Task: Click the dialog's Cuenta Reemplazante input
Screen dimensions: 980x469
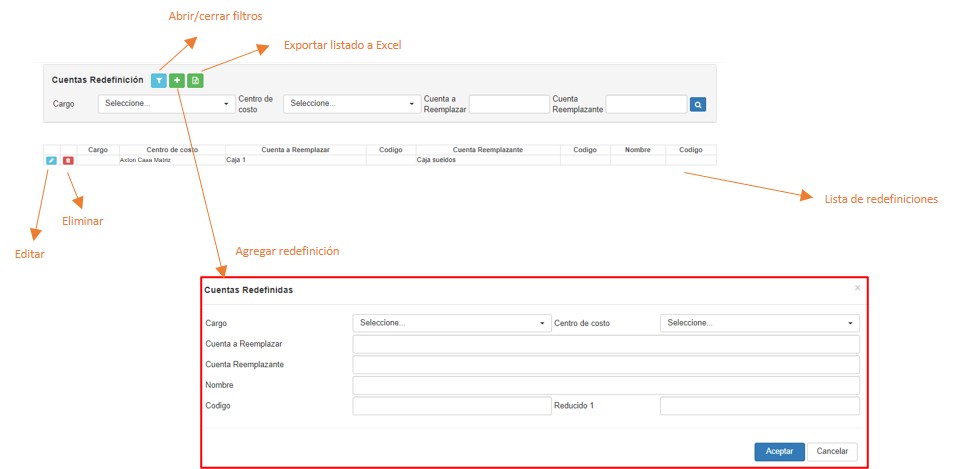Action: 605,365
